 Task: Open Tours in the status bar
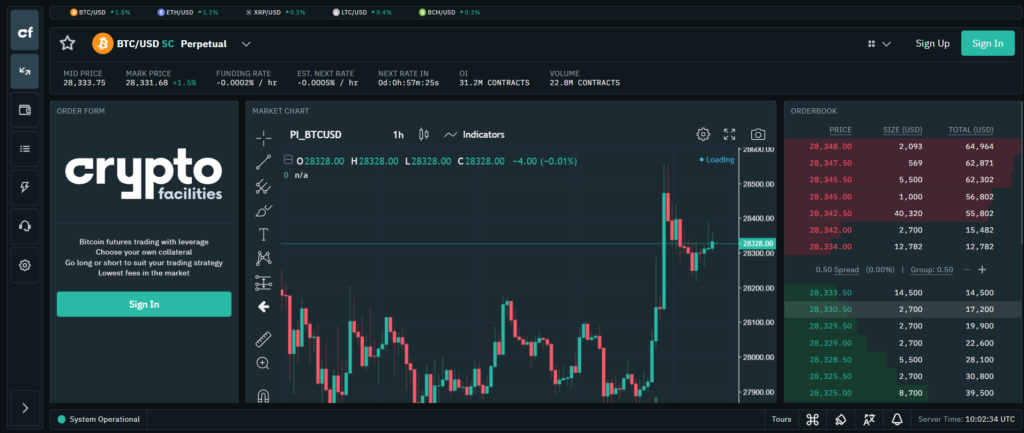(781, 419)
